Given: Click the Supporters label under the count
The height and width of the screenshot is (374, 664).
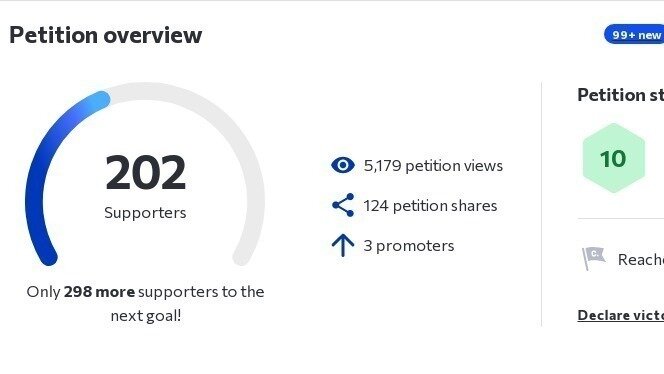Looking at the screenshot, I should click(x=145, y=213).
